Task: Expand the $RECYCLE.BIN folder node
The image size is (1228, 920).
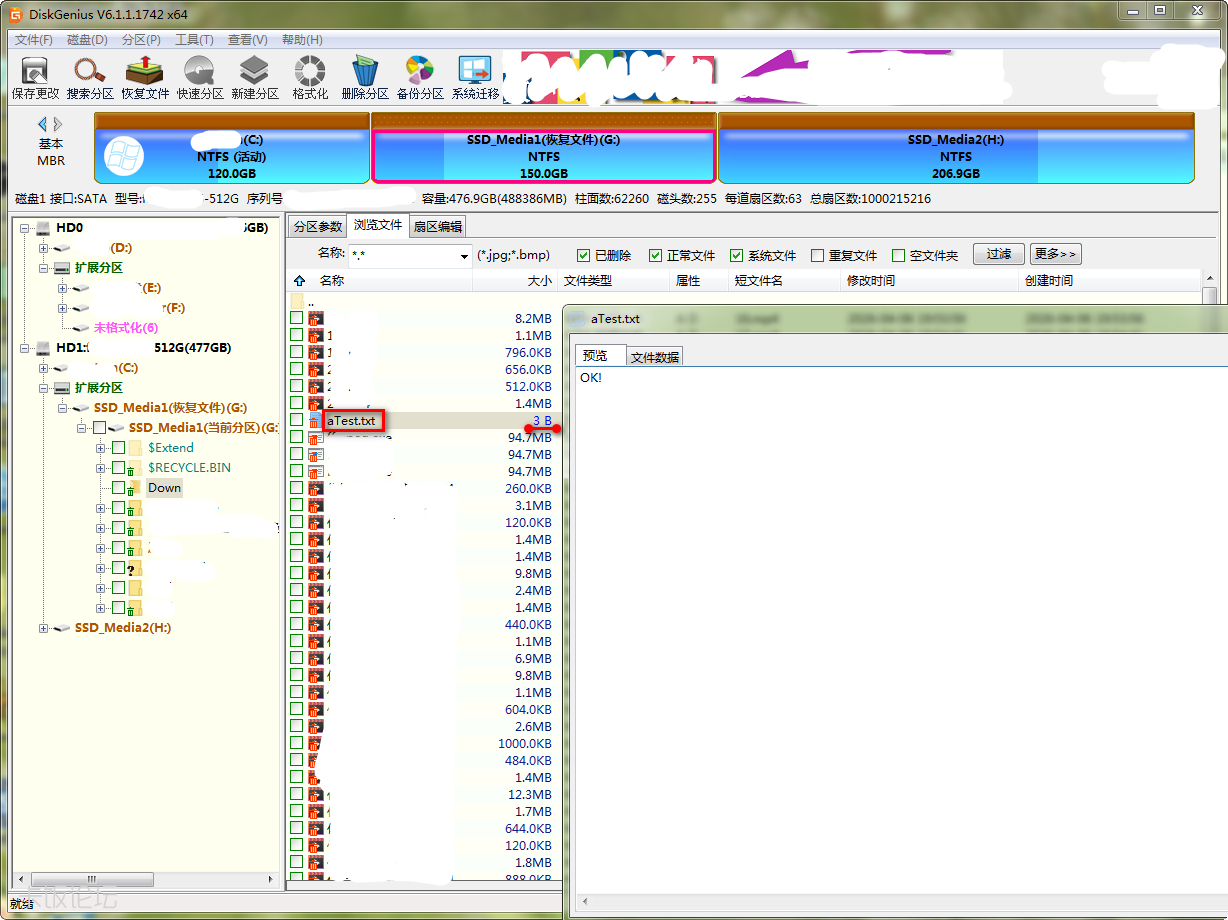Action: [100, 468]
